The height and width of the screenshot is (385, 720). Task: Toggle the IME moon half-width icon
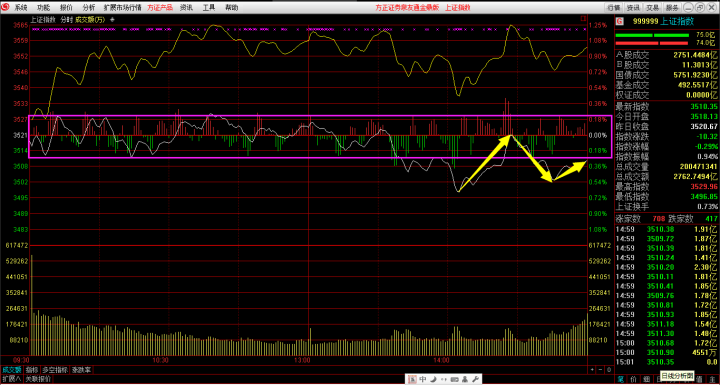click(x=433, y=379)
